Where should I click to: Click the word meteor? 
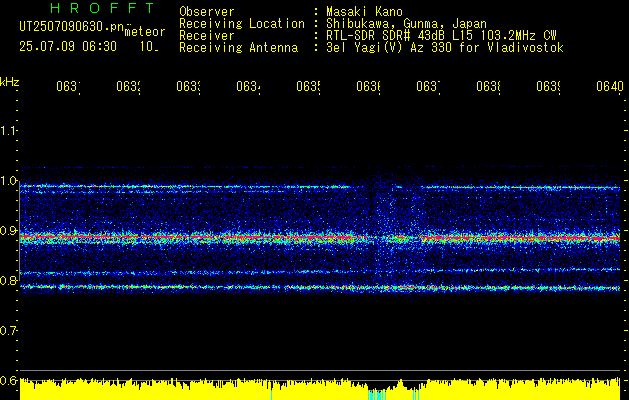click(x=145, y=32)
